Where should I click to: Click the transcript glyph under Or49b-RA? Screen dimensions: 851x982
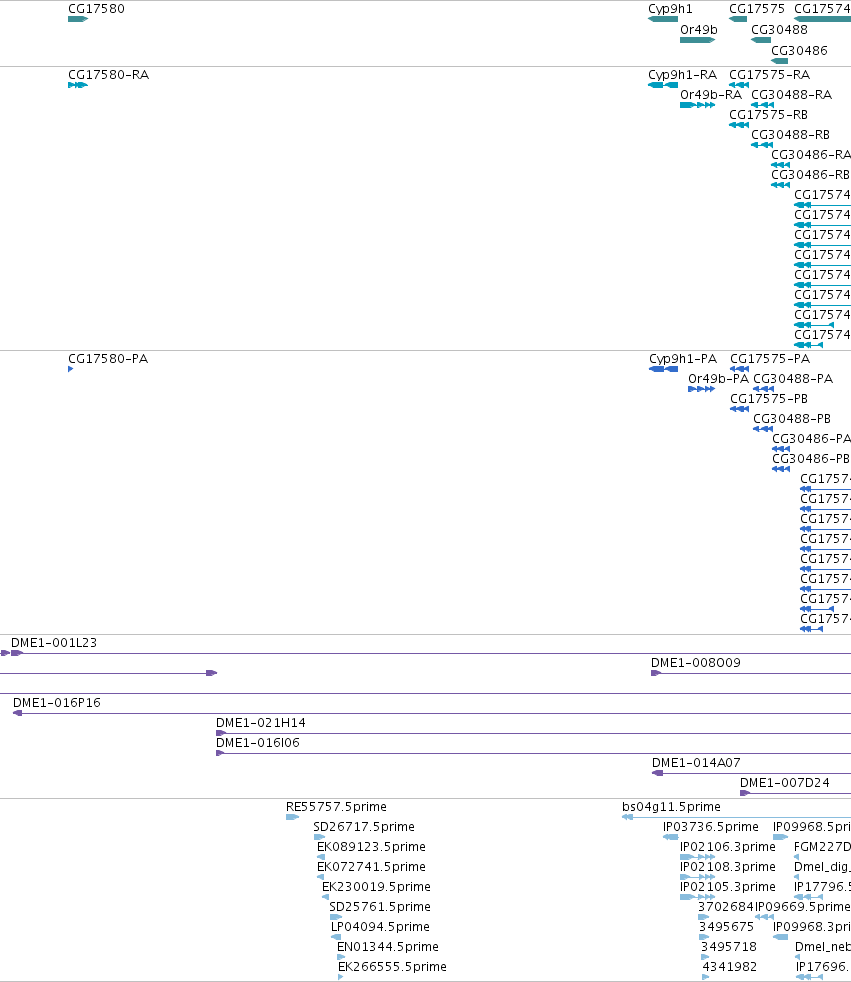pyautogui.click(x=698, y=105)
